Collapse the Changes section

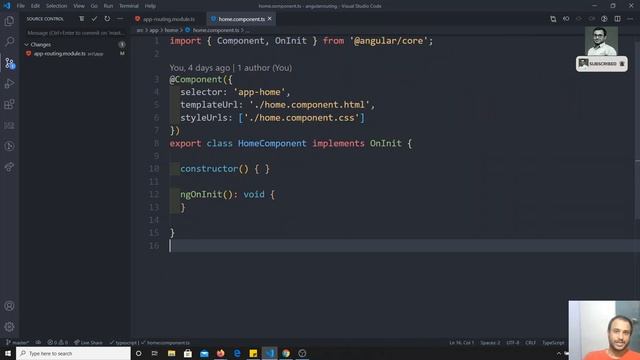(x=27, y=44)
